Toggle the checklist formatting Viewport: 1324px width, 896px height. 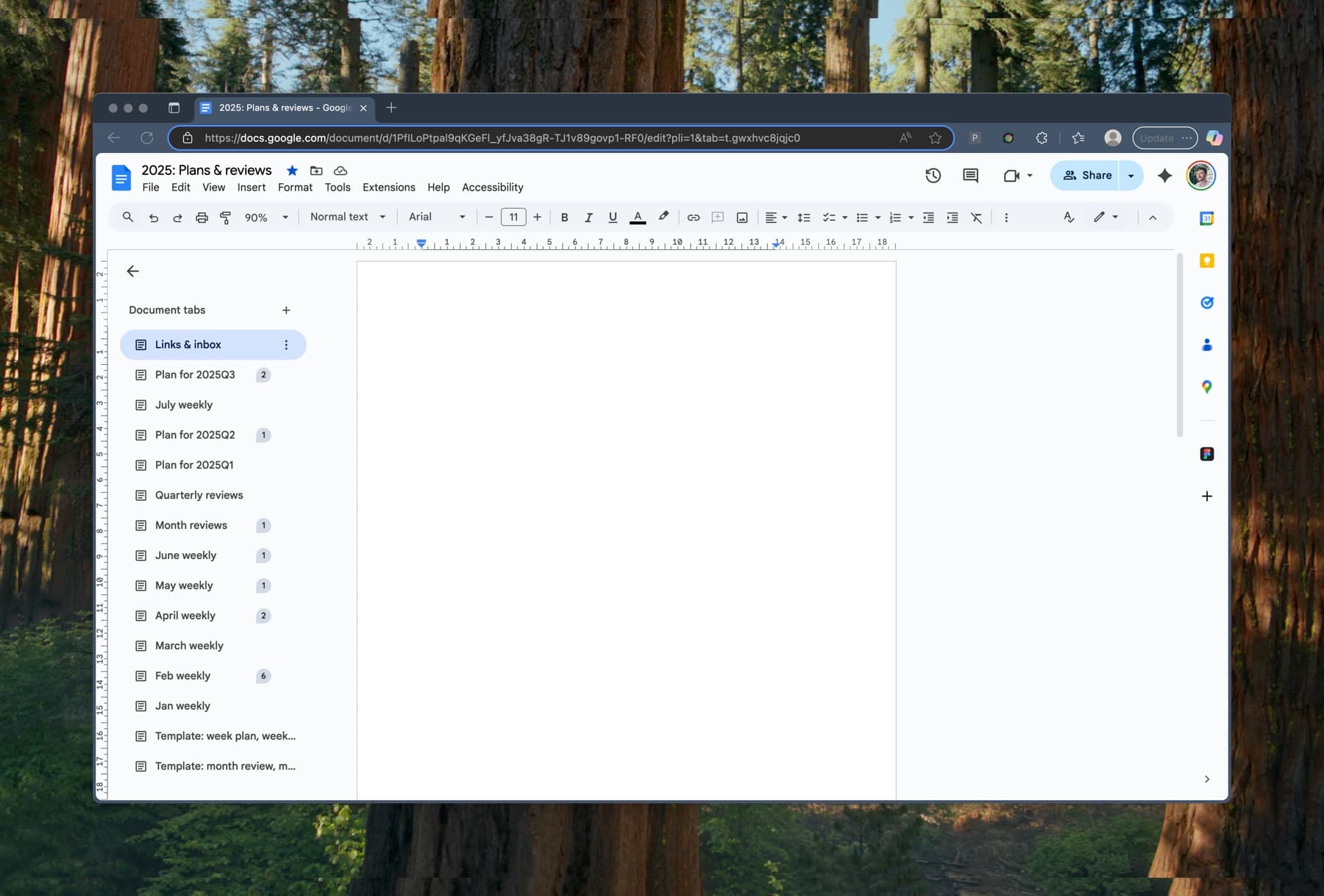point(828,217)
